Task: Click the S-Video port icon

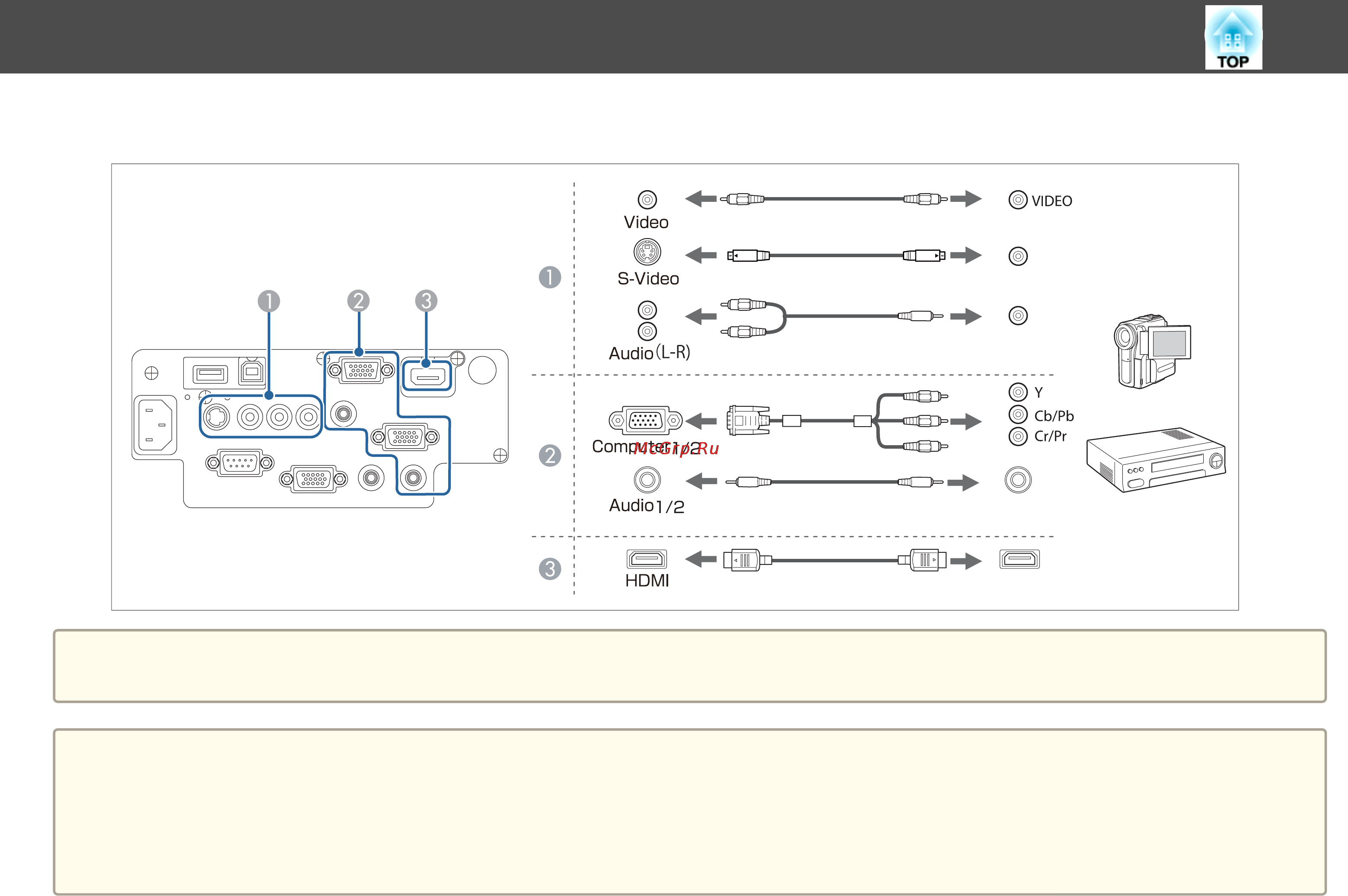Action: pyautogui.click(x=647, y=252)
